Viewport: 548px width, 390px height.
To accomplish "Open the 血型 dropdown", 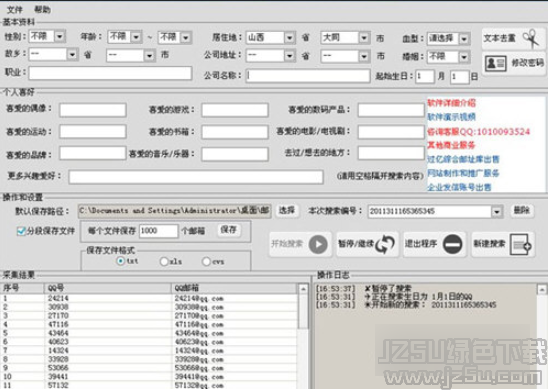I will pyautogui.click(x=464, y=38).
